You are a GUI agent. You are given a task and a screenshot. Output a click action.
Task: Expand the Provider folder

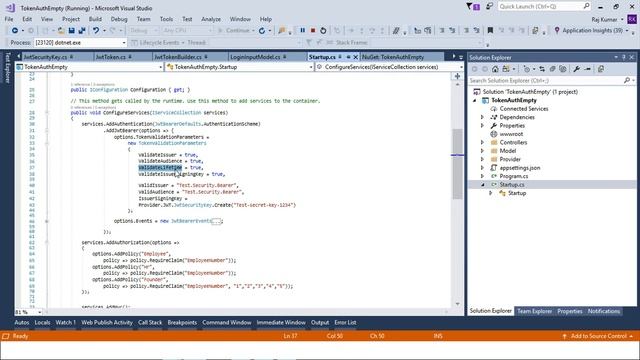click(482, 160)
